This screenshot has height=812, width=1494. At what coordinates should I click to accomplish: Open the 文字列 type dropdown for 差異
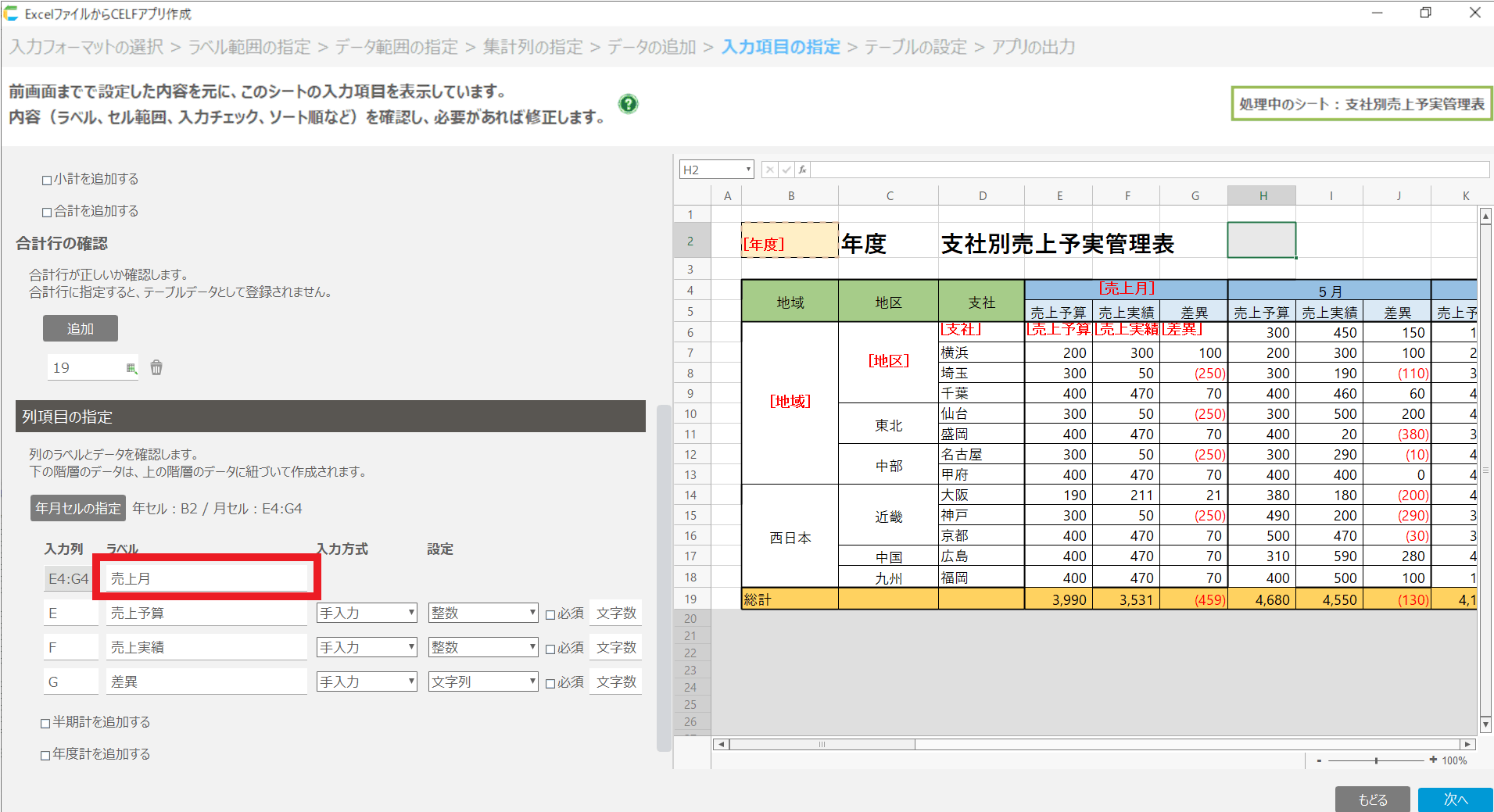coord(482,681)
